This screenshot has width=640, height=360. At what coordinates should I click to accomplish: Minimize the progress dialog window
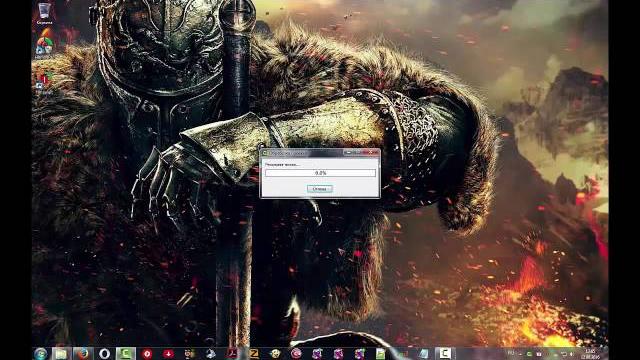348,153
